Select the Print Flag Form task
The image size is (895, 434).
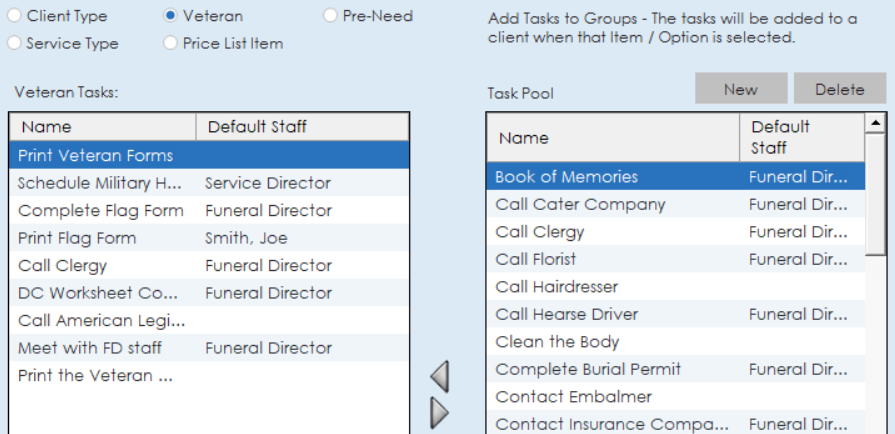coord(209,238)
